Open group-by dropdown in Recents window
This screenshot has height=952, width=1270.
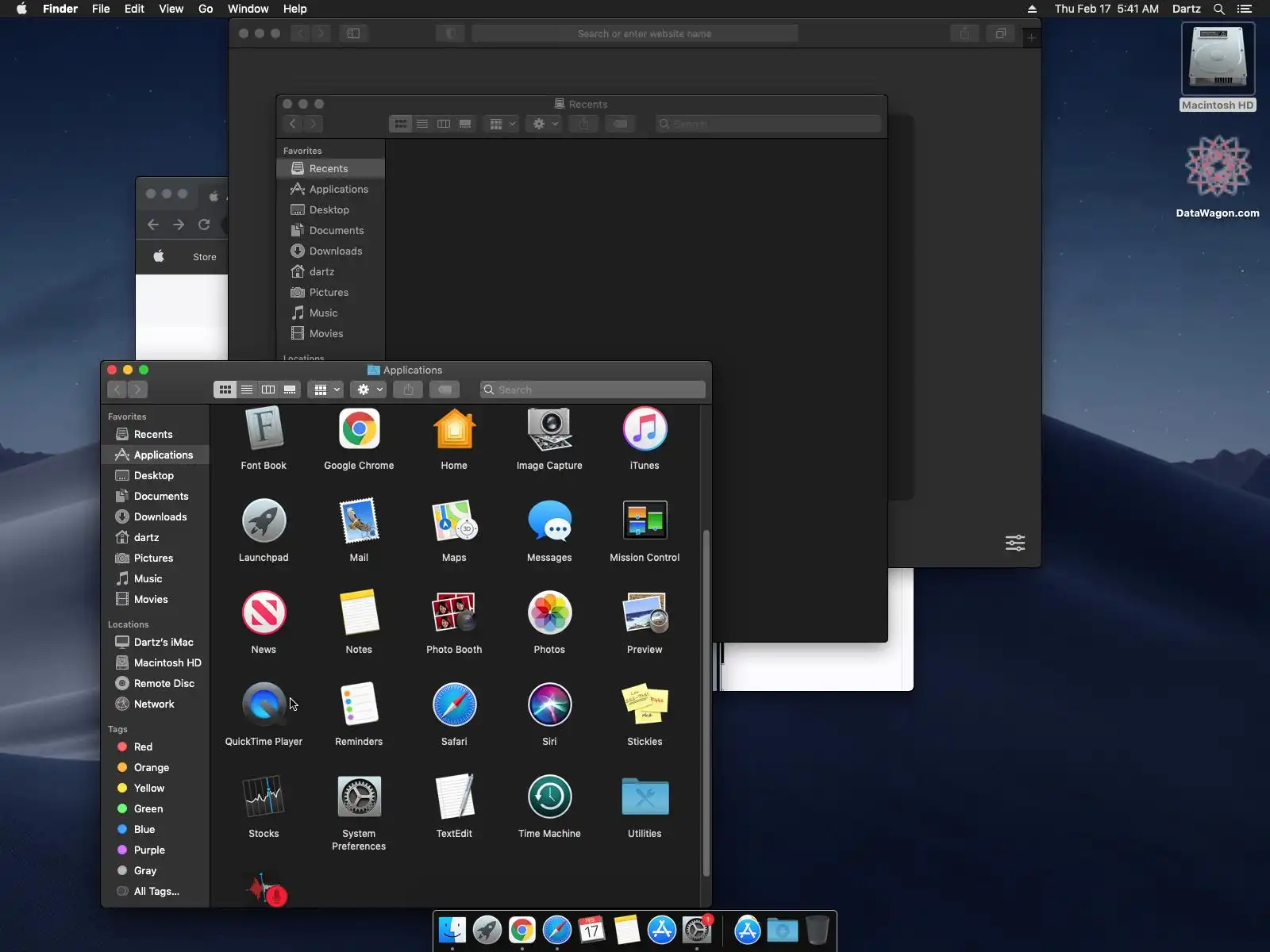(501, 124)
